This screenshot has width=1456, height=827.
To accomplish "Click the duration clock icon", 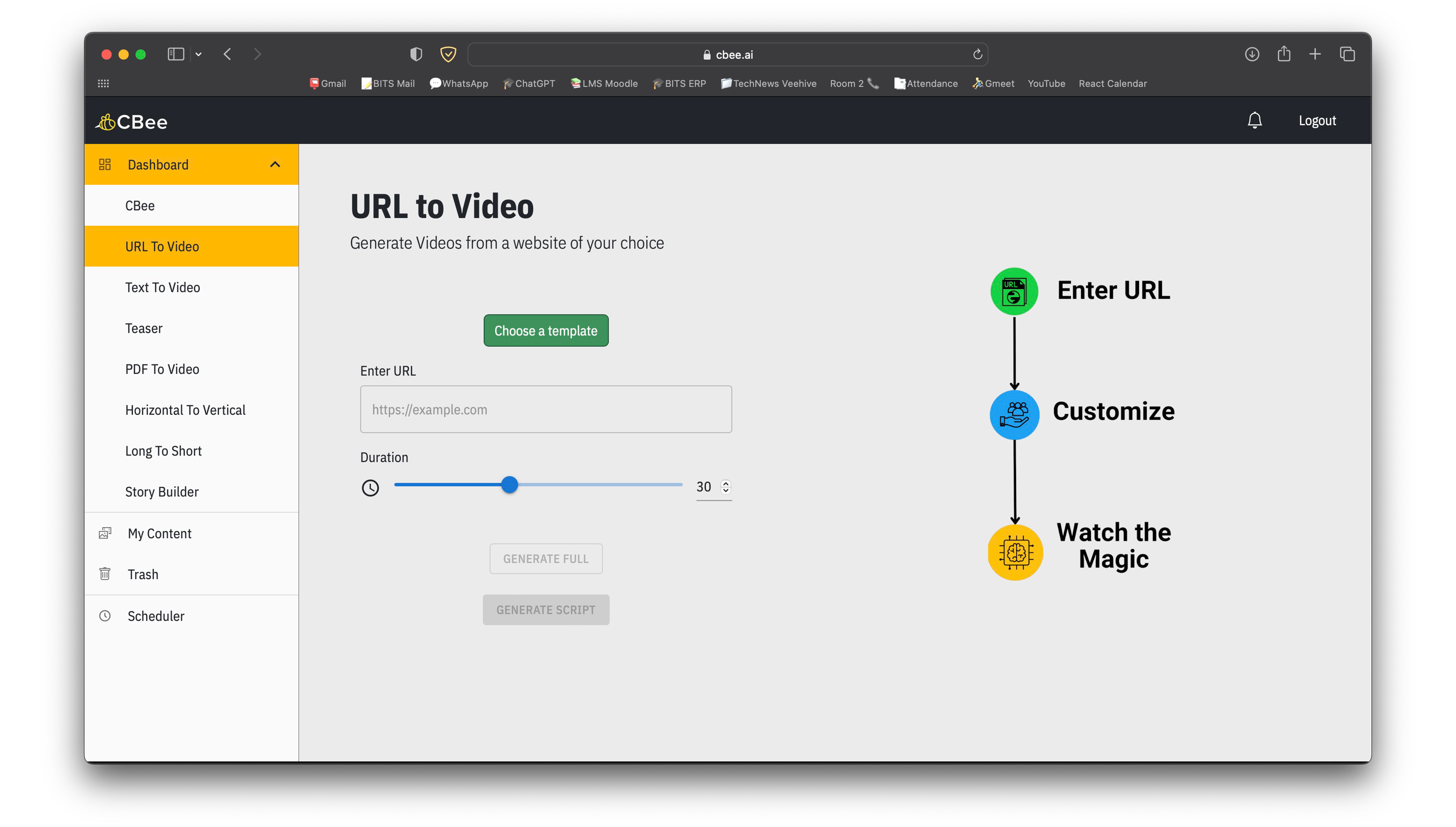I will (370, 488).
